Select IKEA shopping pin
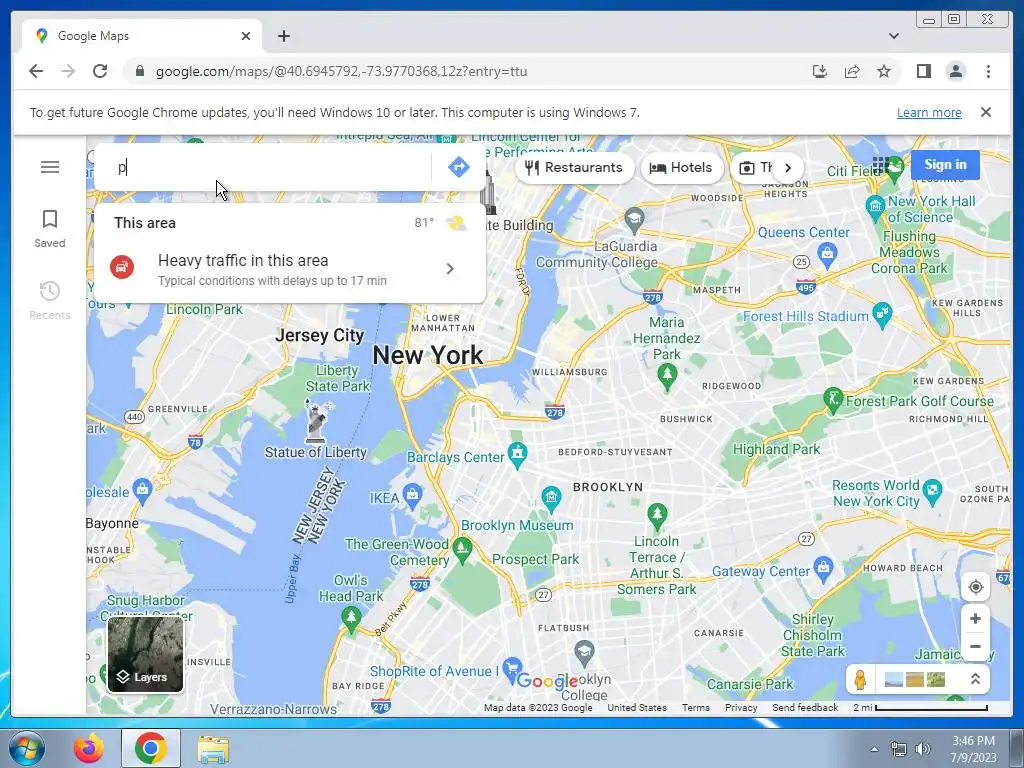This screenshot has width=1024, height=768. 413,496
